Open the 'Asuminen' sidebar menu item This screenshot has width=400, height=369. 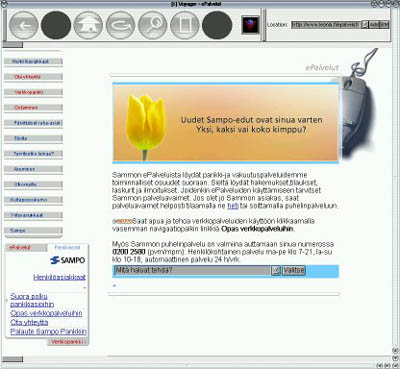click(33, 169)
